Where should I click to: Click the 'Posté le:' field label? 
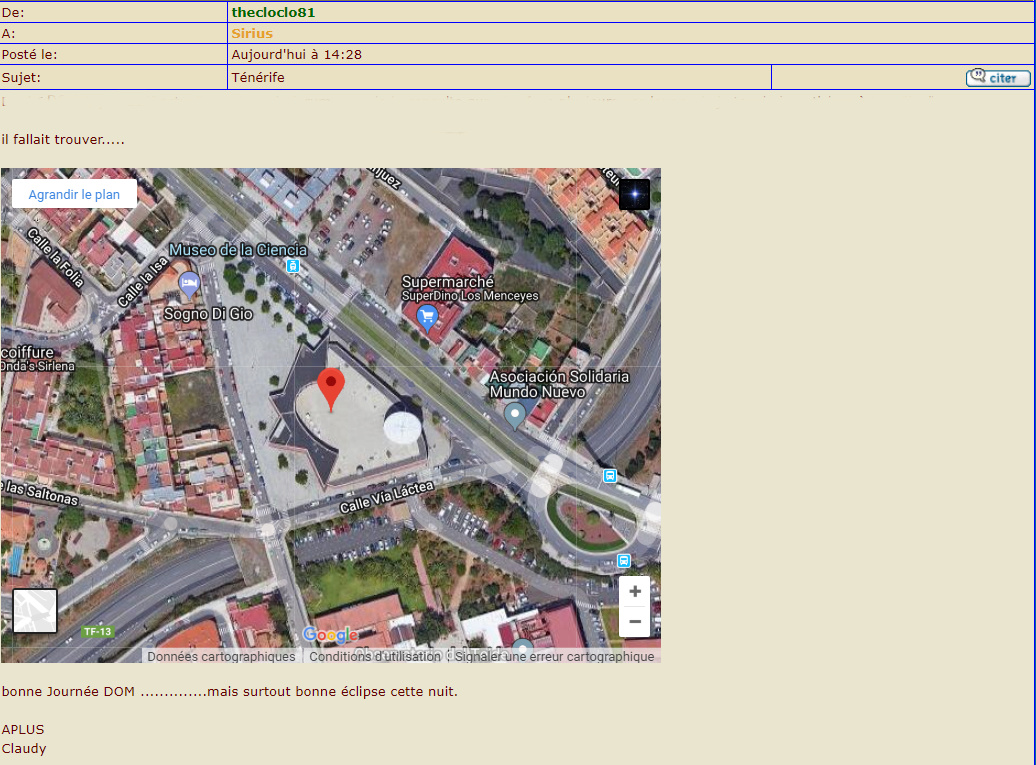(29, 54)
